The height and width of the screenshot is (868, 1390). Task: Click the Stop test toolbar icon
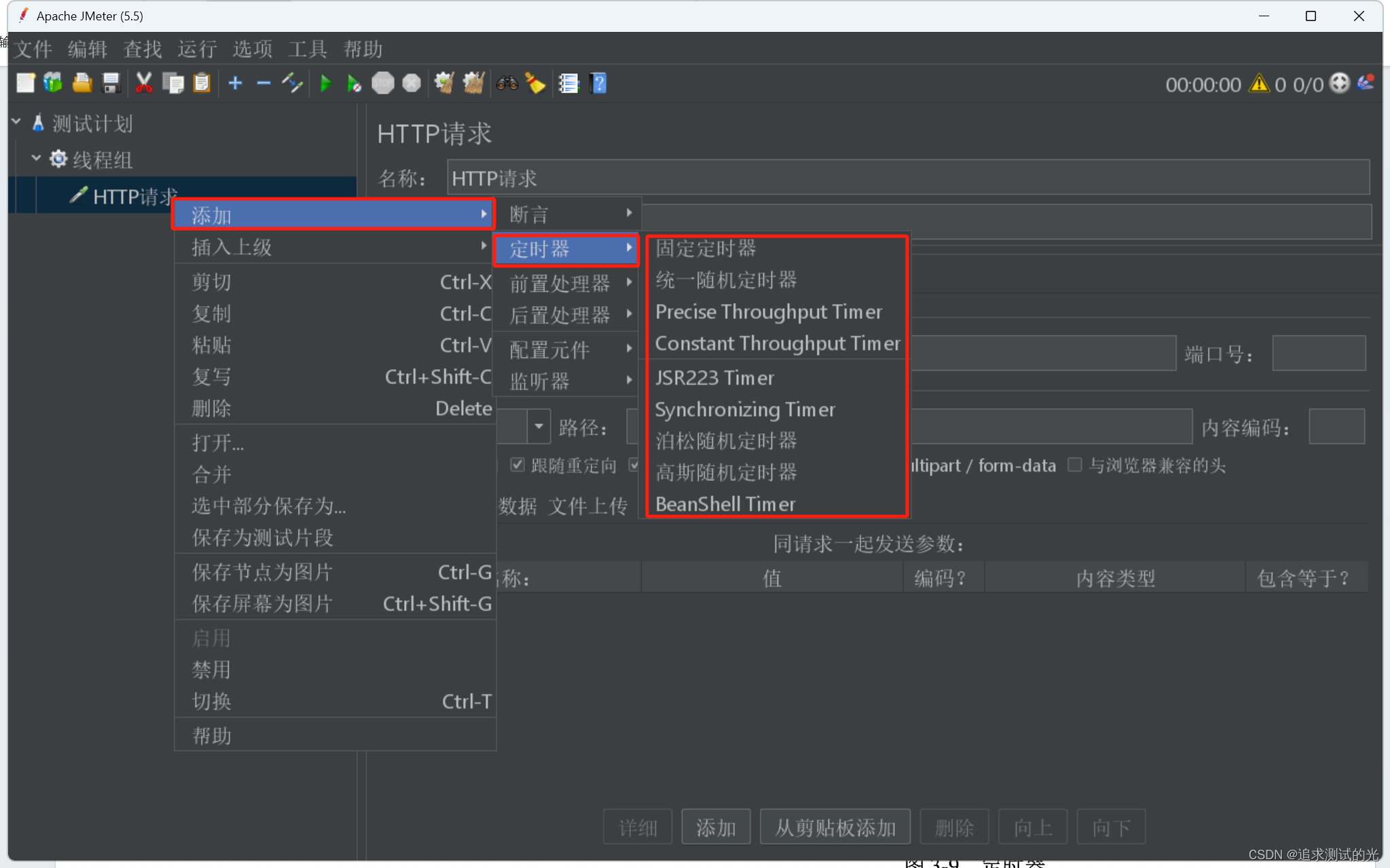(383, 83)
